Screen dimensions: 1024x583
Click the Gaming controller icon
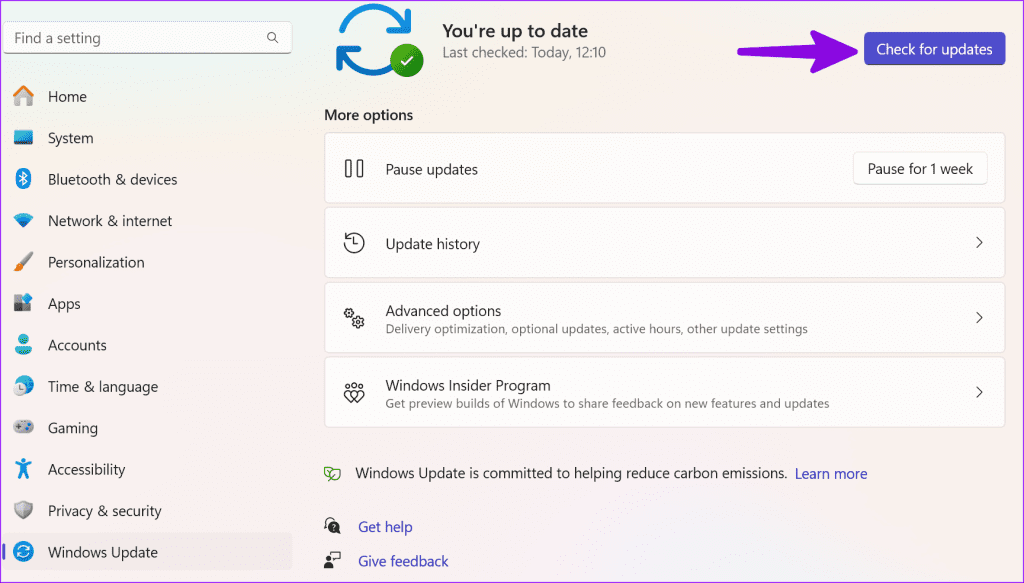click(24, 428)
